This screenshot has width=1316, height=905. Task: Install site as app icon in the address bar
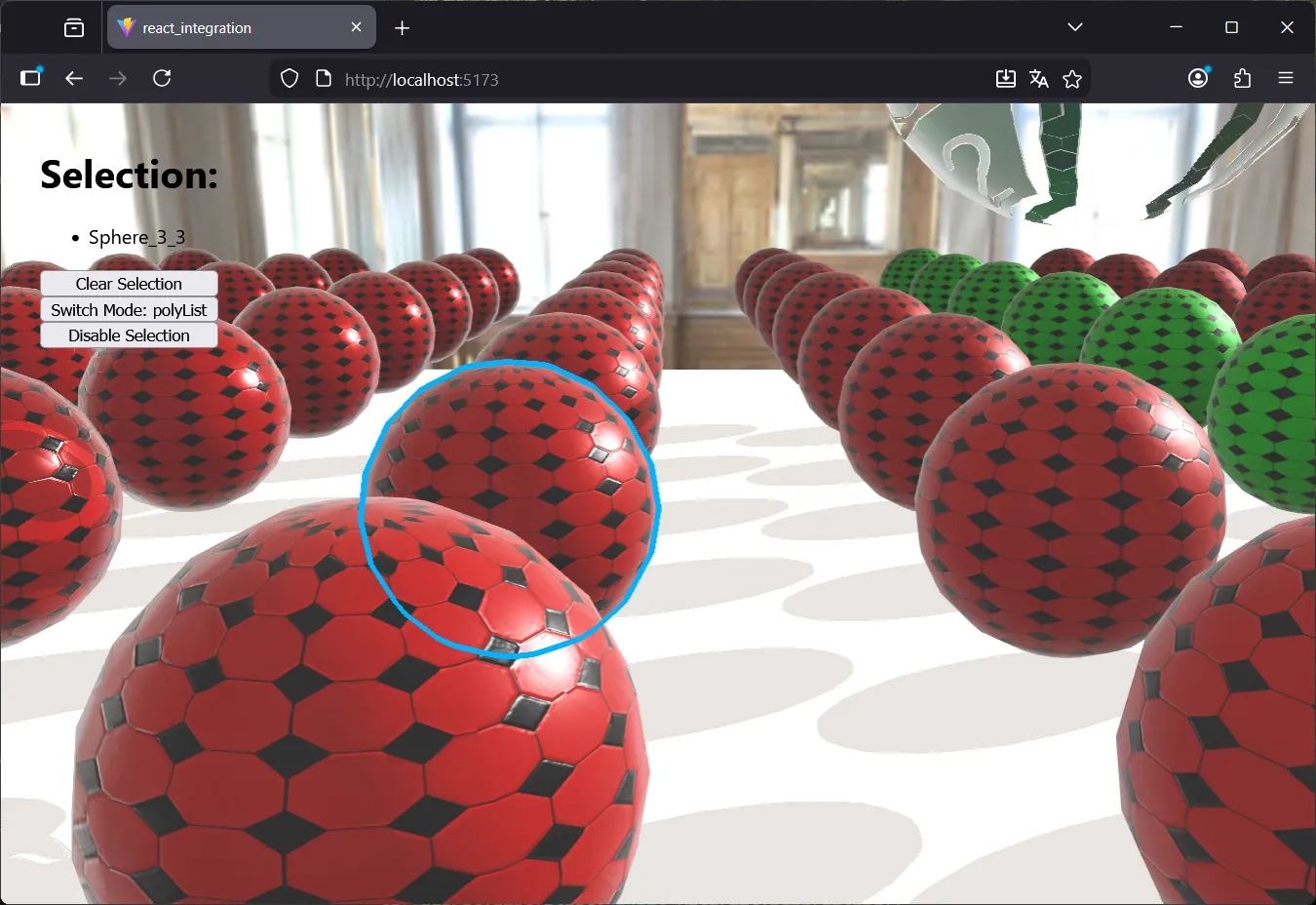tap(1006, 79)
